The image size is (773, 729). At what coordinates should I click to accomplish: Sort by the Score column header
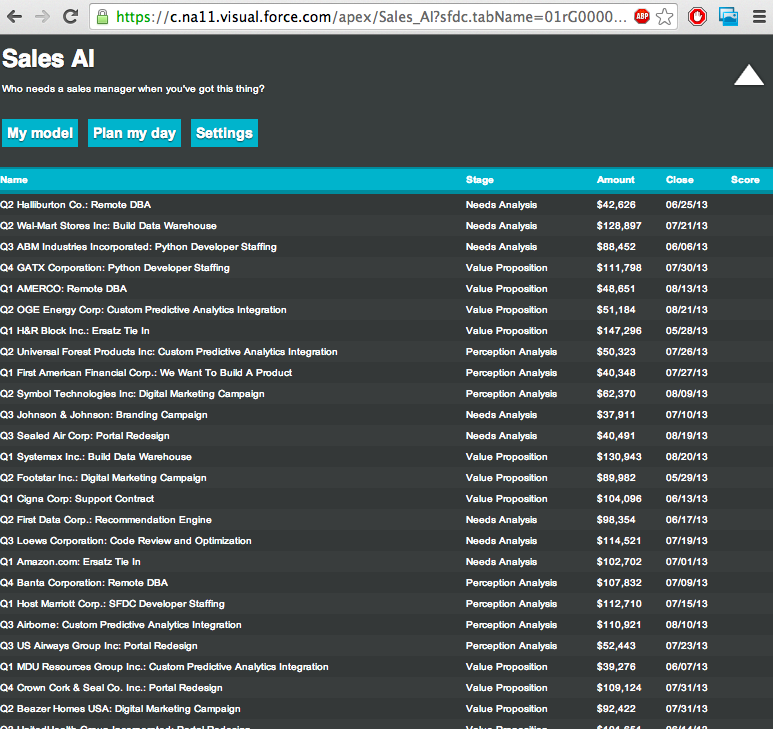(x=745, y=180)
